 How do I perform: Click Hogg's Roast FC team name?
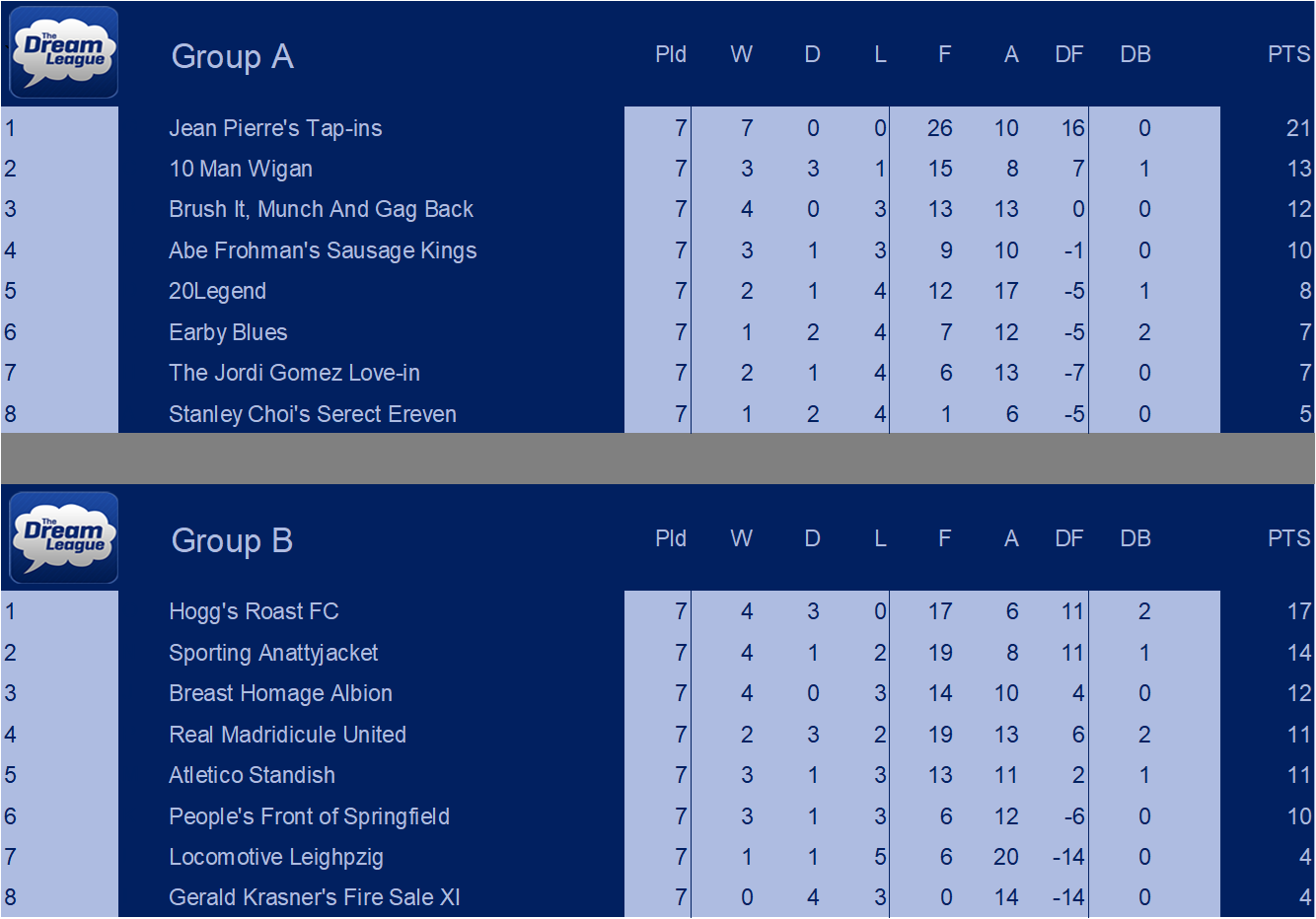(x=254, y=611)
